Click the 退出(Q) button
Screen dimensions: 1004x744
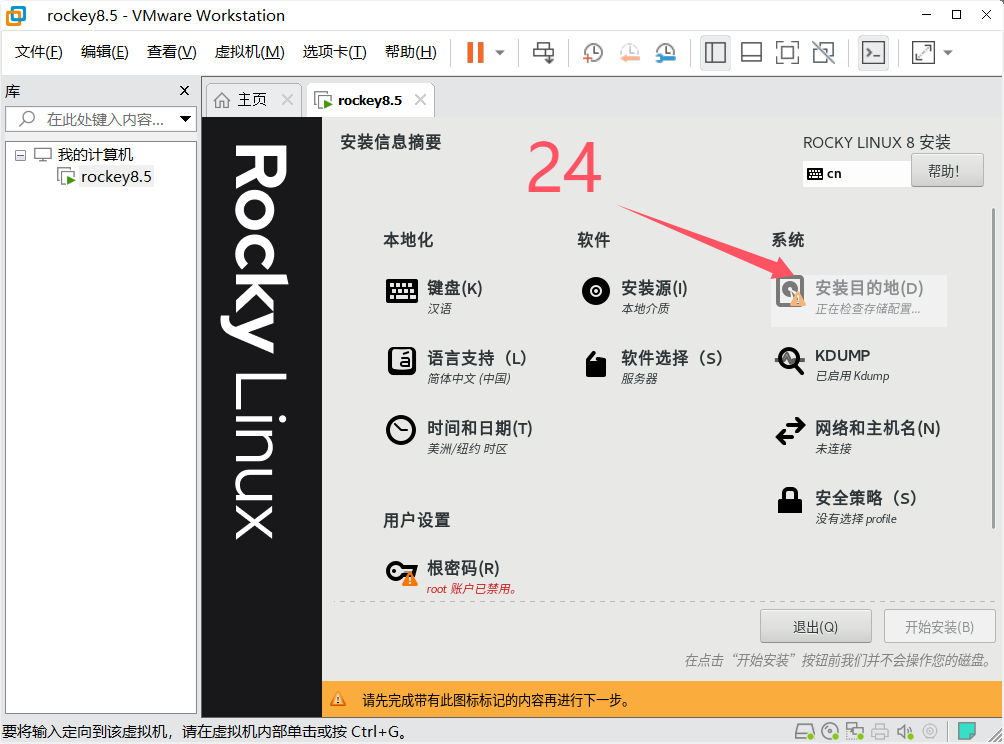point(815,627)
